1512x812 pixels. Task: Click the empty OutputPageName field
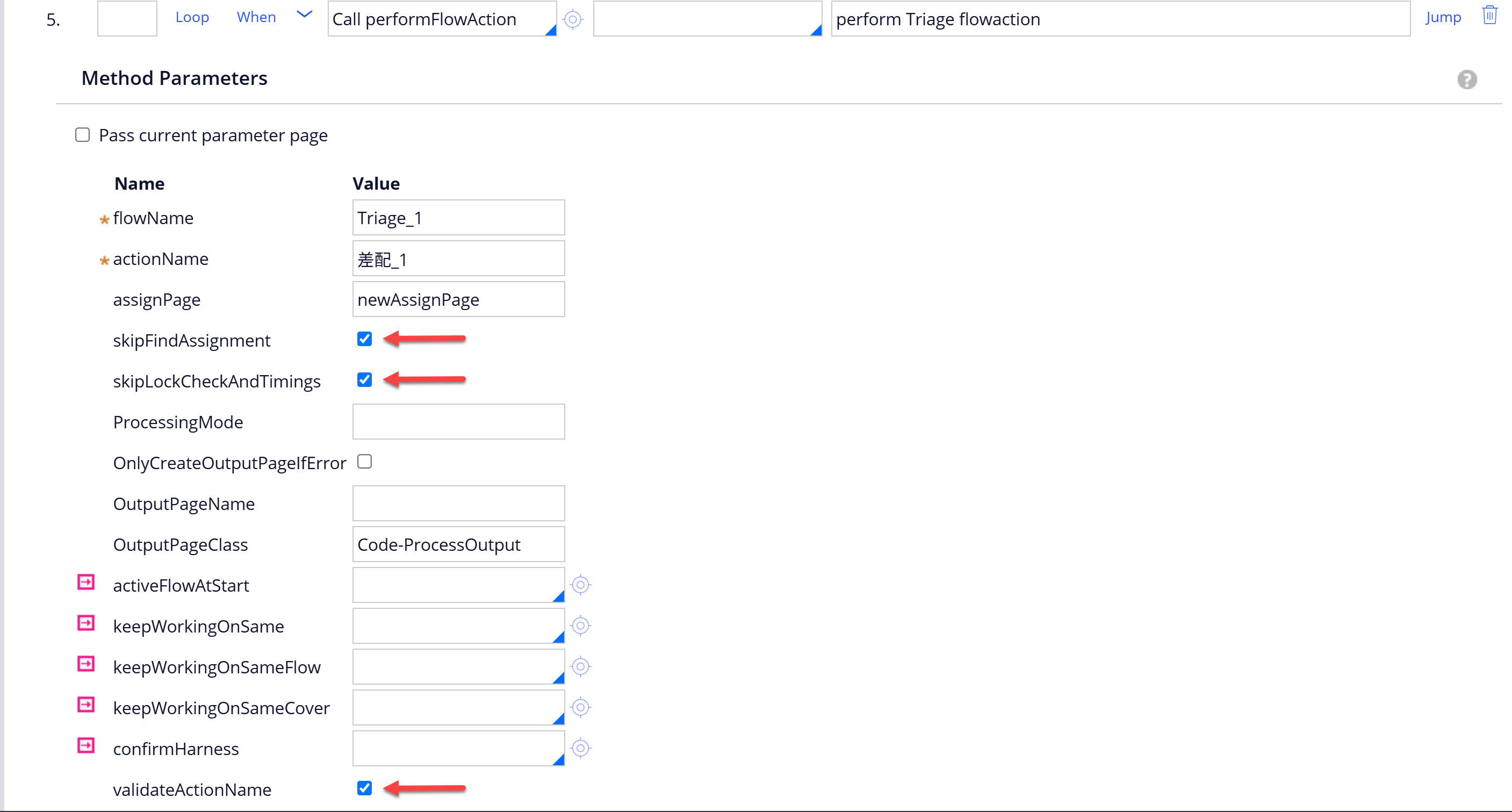coord(458,503)
